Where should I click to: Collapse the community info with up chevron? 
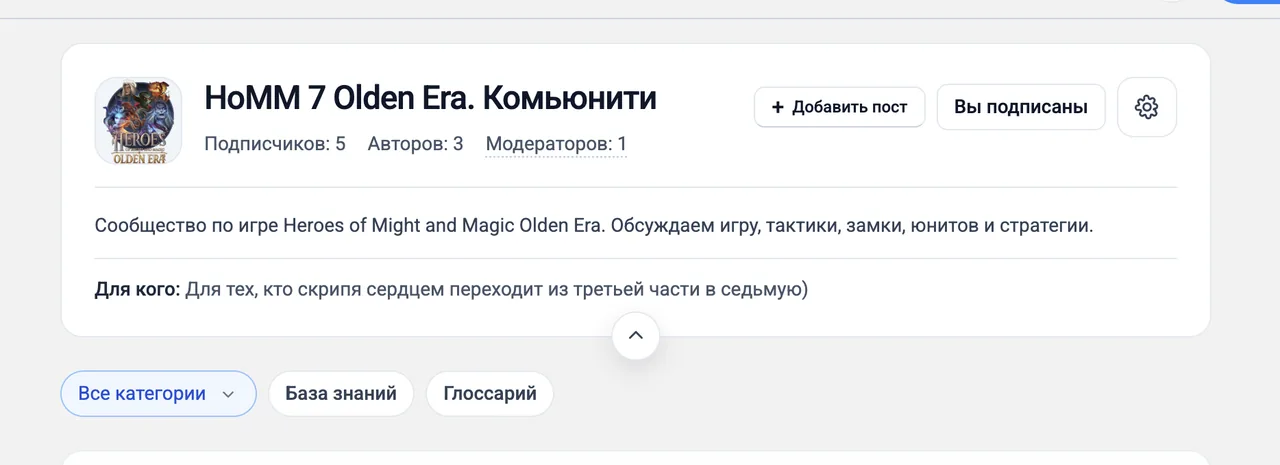click(x=635, y=336)
